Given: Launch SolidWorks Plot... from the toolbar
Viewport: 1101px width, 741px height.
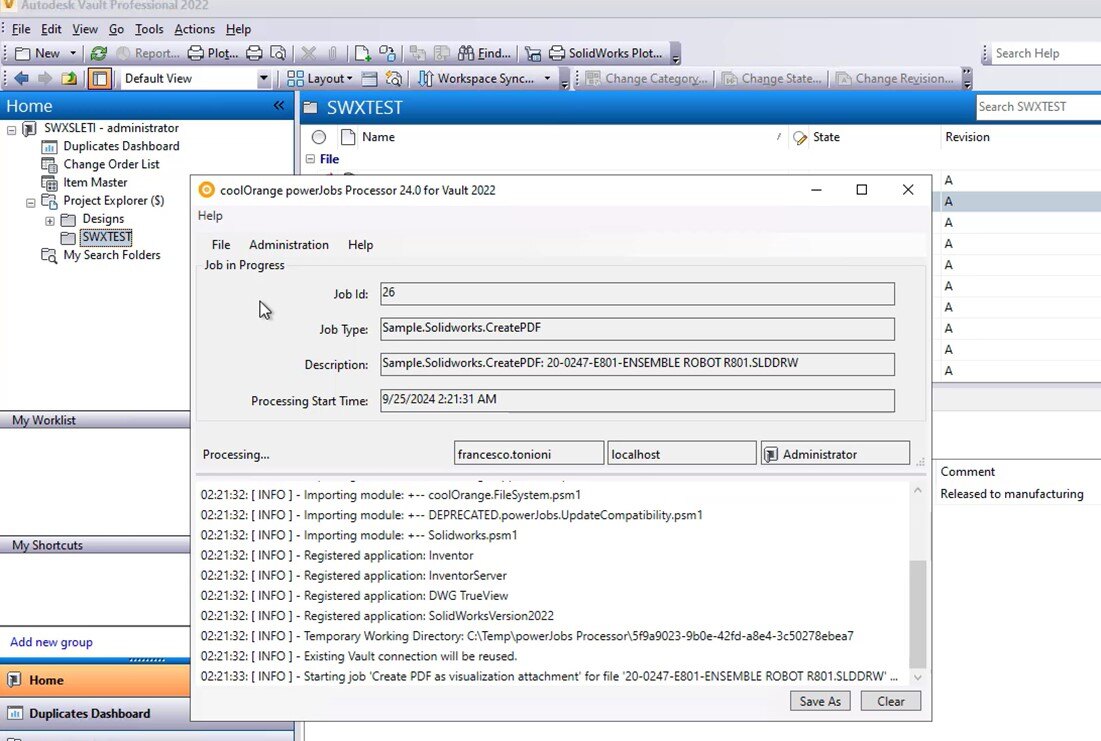Looking at the screenshot, I should (605, 53).
